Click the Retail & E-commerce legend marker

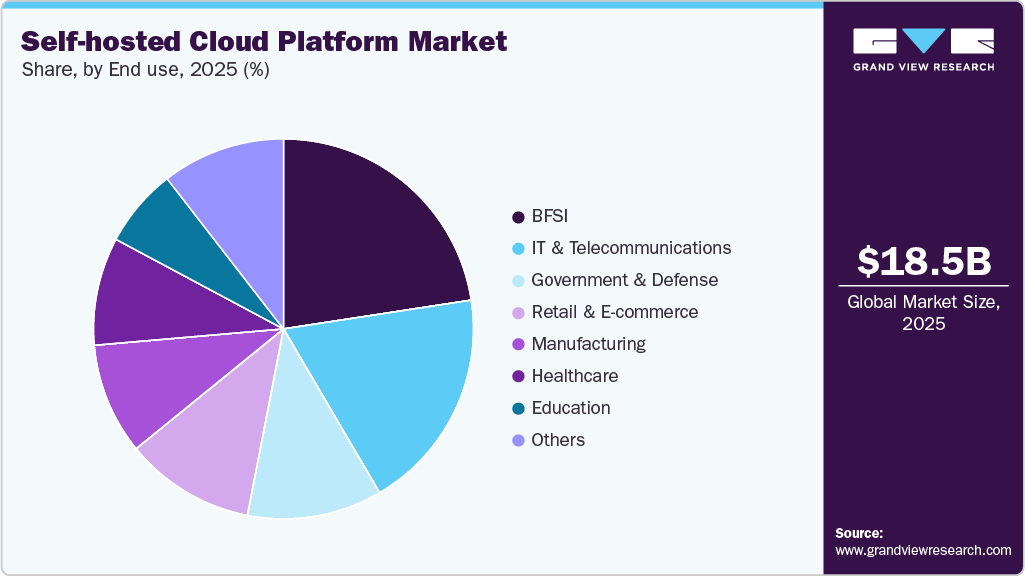516,312
